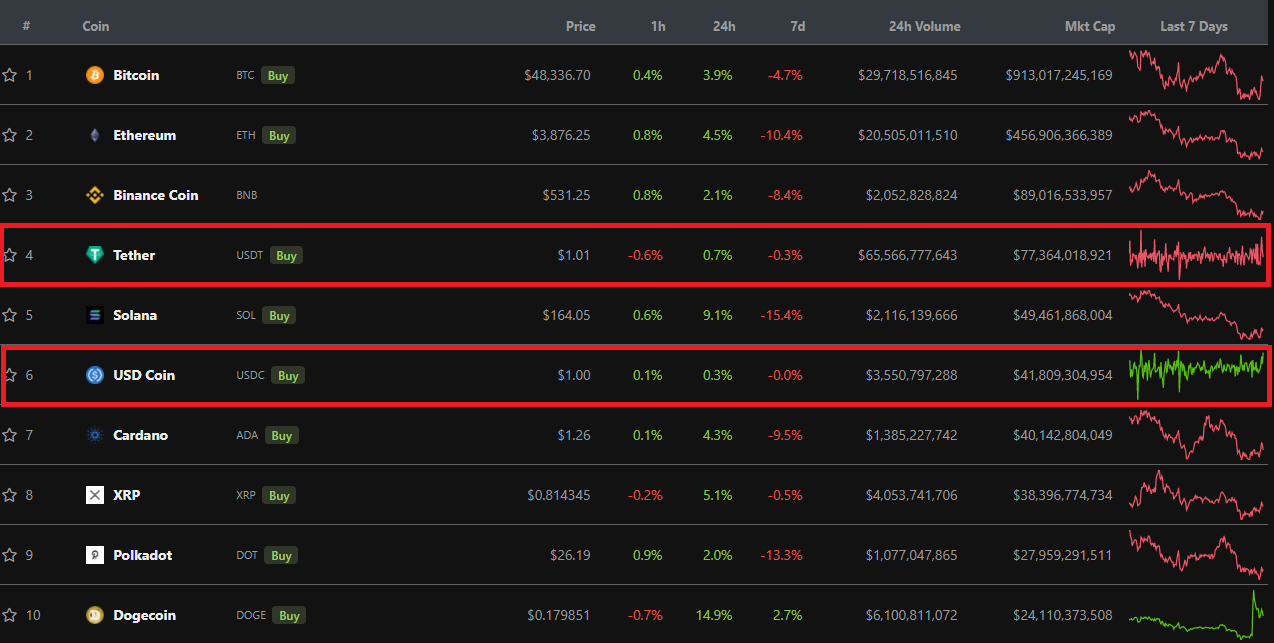This screenshot has height=643, width=1274.
Task: Open Tether's 7-day sparkline chart
Action: 1196,255
